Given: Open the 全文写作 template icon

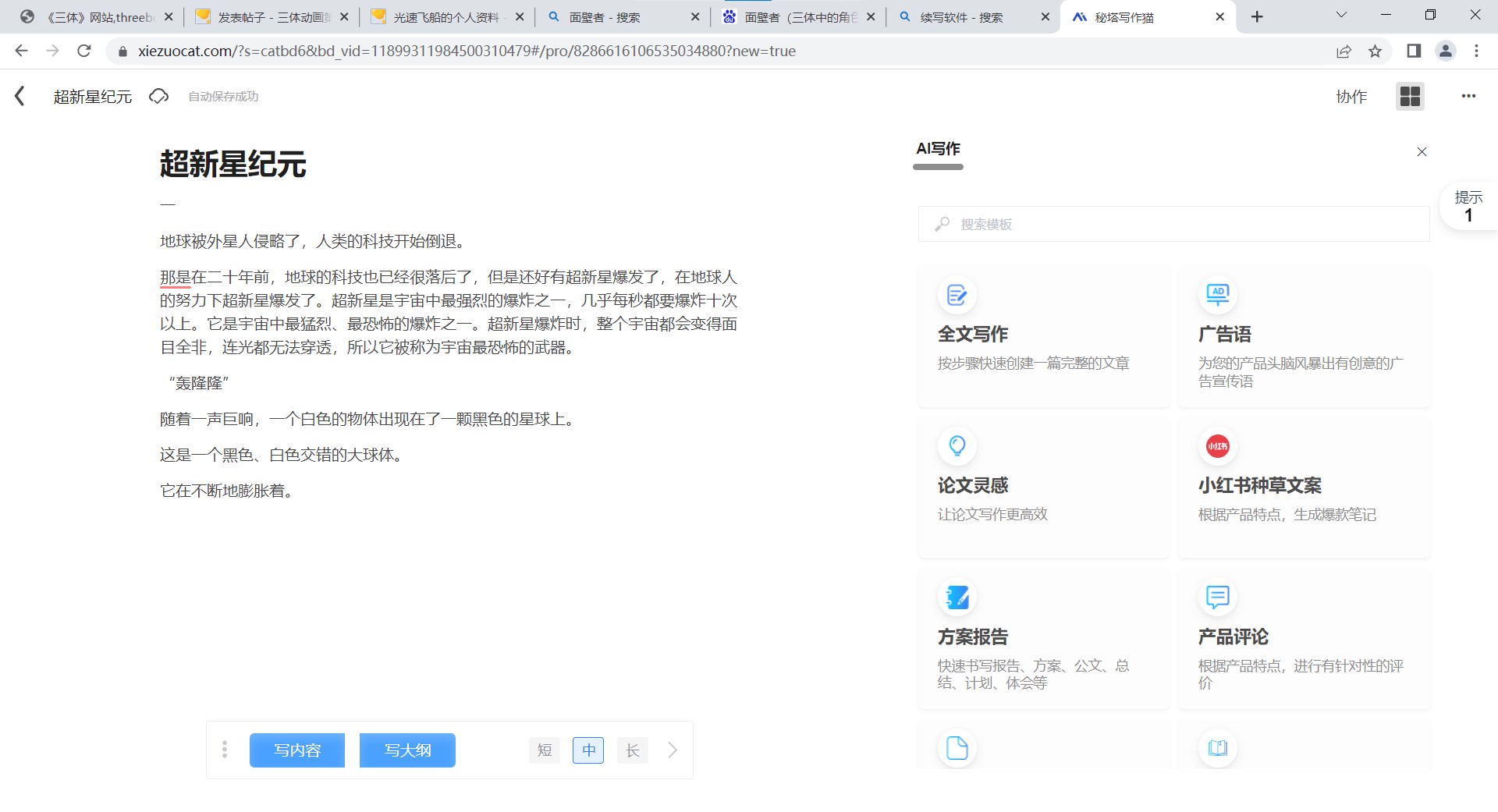Looking at the screenshot, I should coord(957,295).
